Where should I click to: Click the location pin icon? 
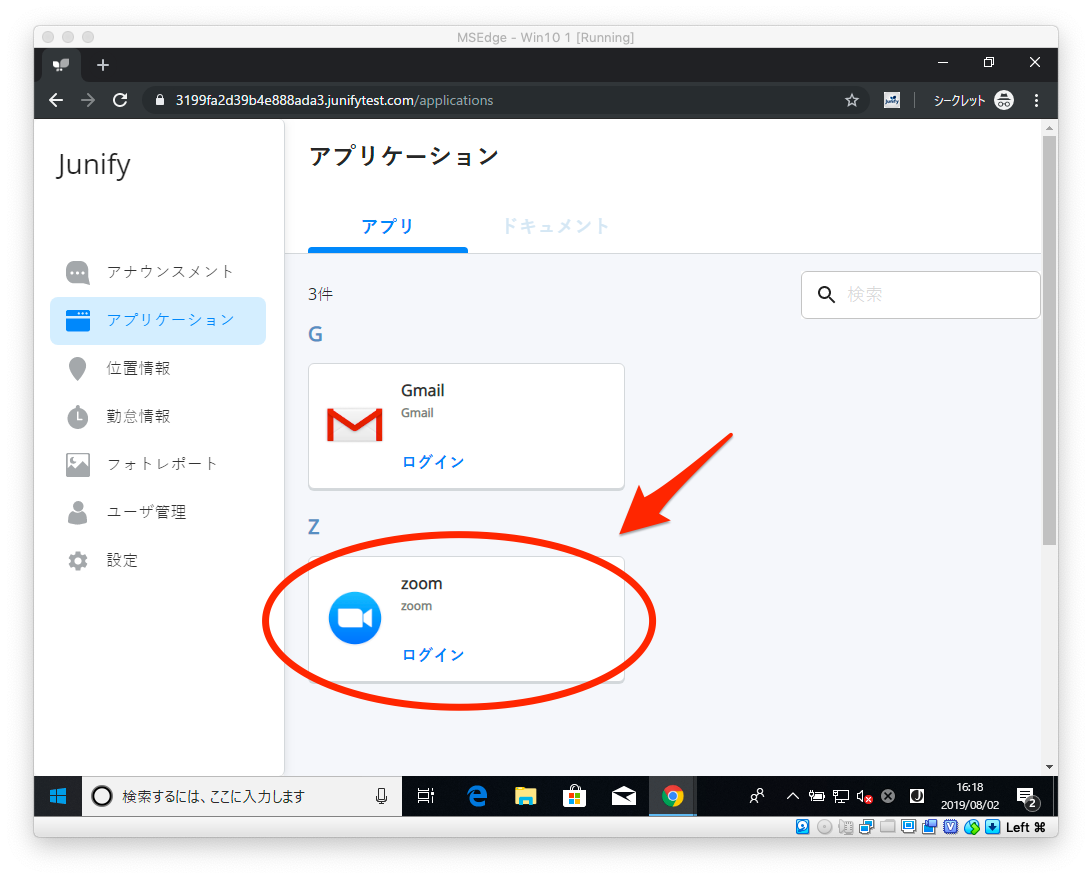click(77, 368)
